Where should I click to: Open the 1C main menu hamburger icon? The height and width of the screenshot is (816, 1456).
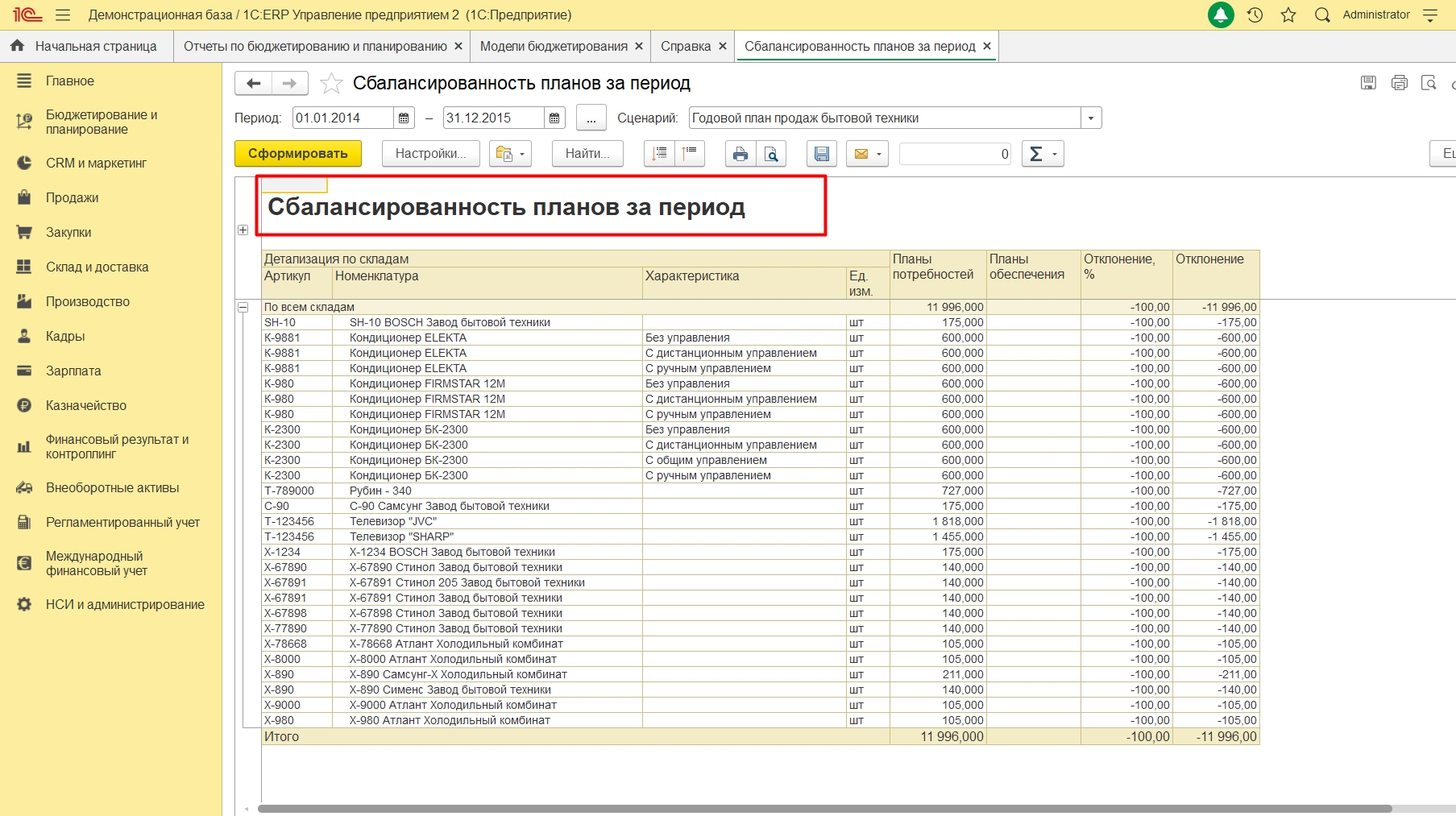[x=63, y=15]
